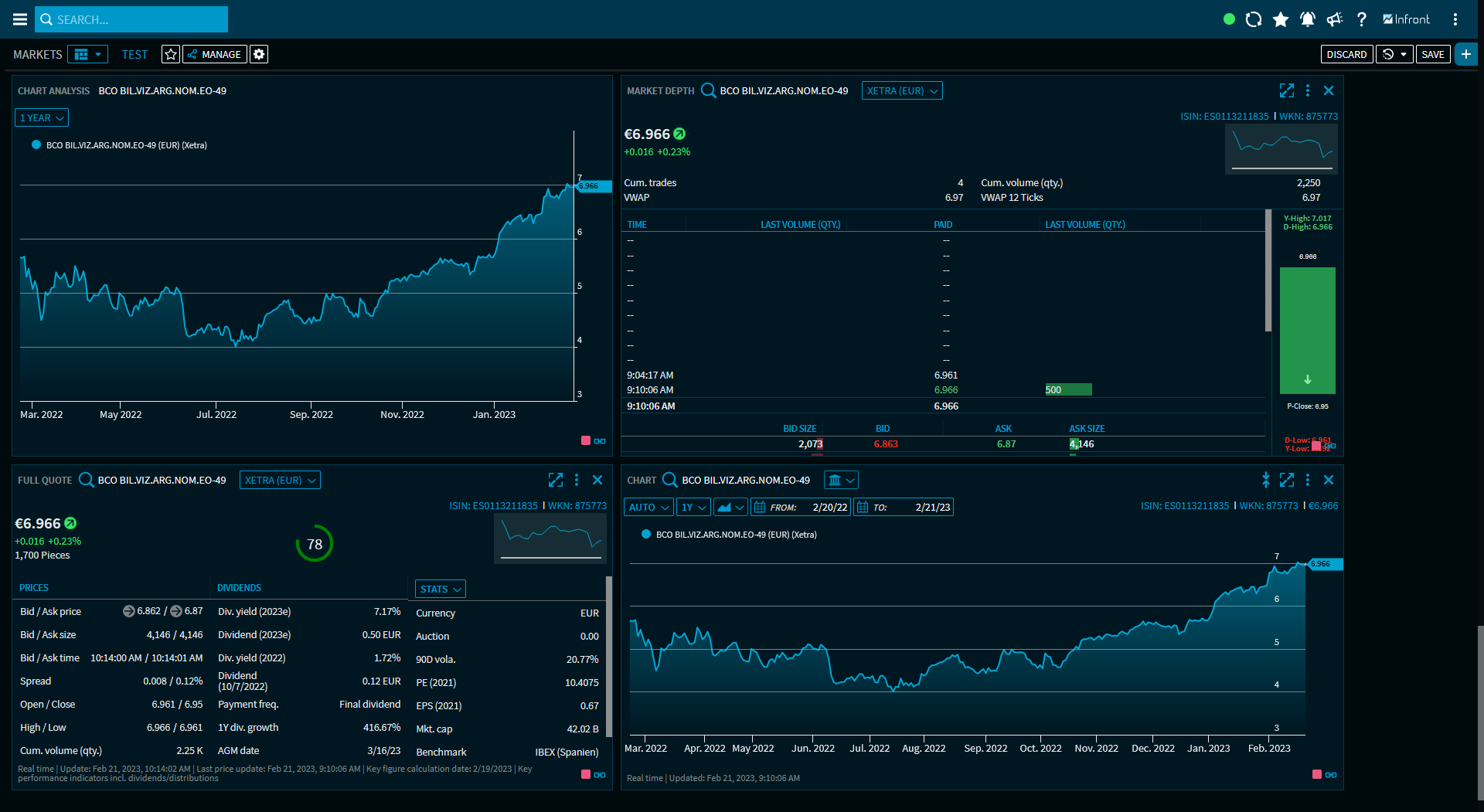The image size is (1484, 812).
Task: Click the DISCARD button
Action: tap(1346, 54)
